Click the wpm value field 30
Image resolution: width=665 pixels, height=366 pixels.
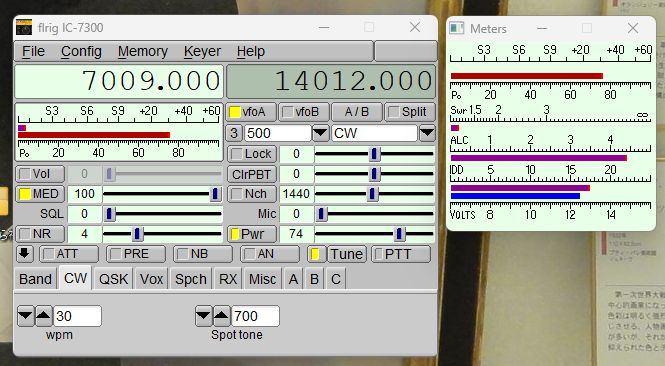(x=78, y=316)
